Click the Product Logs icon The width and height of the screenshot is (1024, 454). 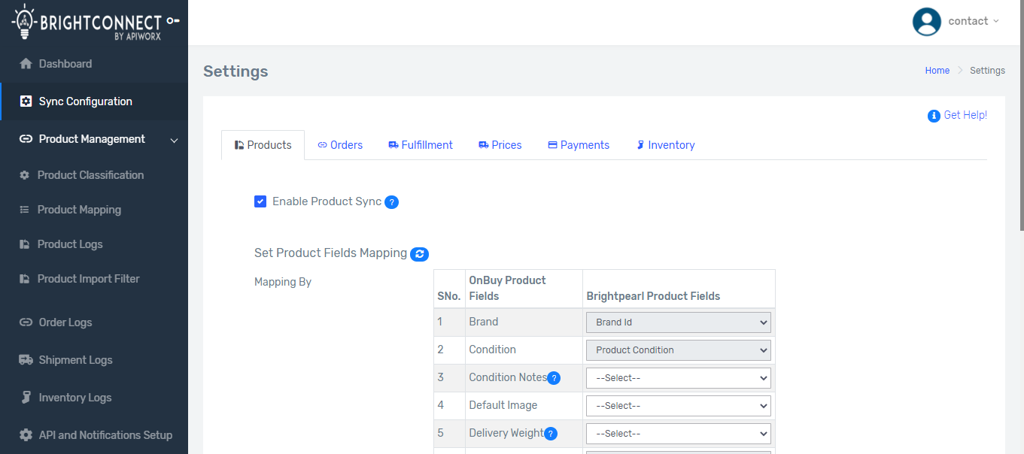point(25,244)
